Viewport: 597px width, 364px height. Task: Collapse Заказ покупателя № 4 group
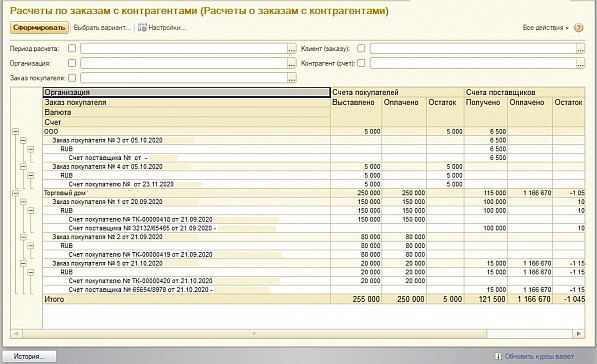23,166
